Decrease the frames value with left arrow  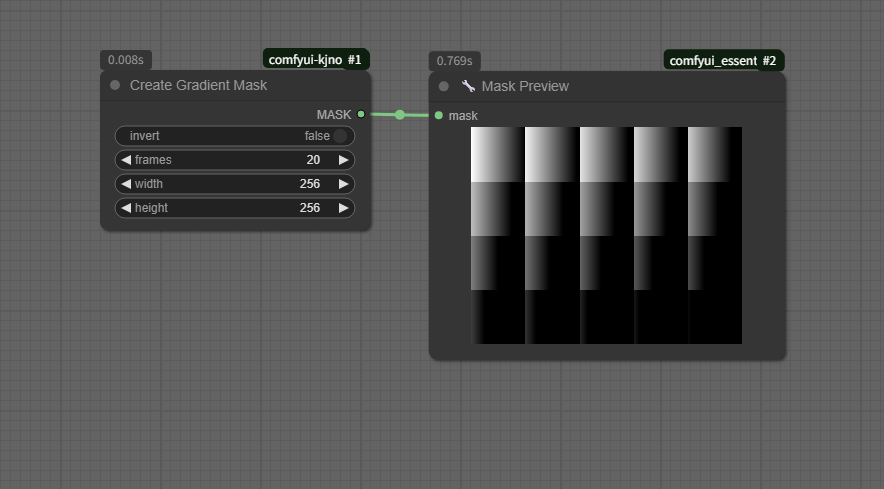[126, 160]
